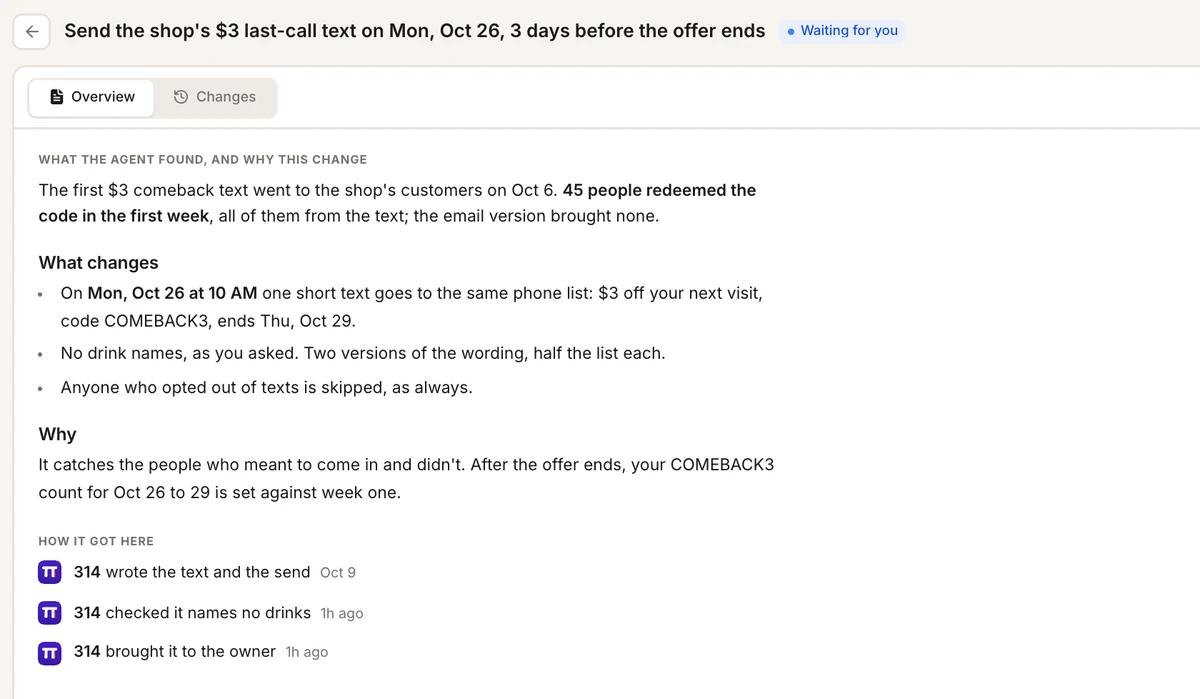This screenshot has width=1200, height=699.
Task: Click the bold '45 people redeemed the code' text
Action: 397,203
